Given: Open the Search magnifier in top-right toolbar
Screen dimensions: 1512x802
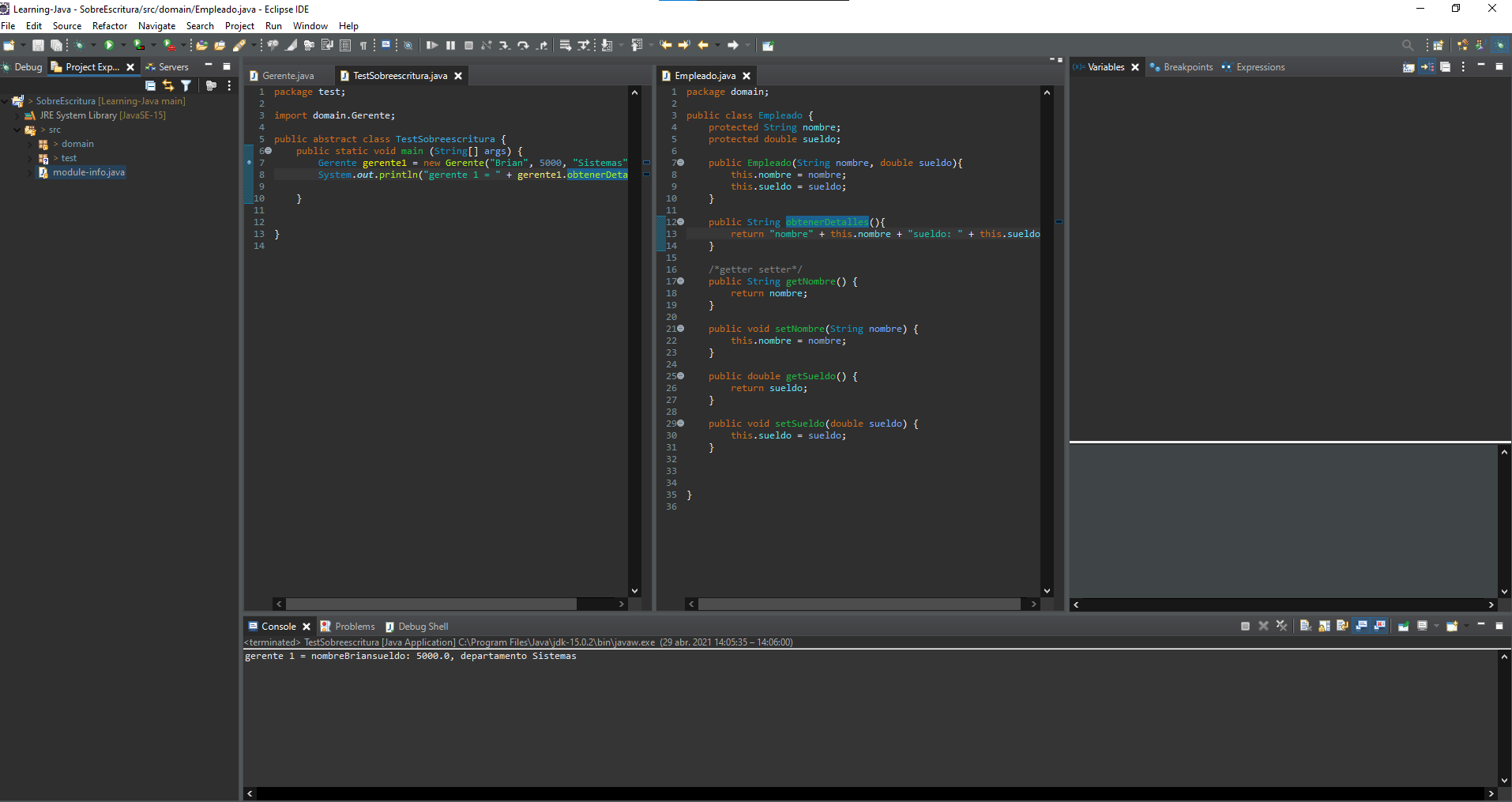Looking at the screenshot, I should 1407,46.
